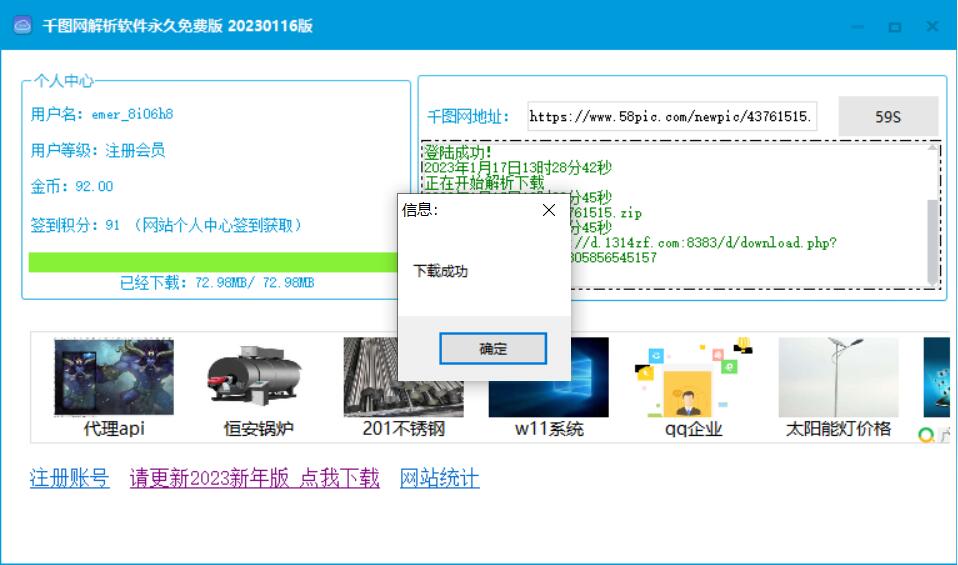Viewport: 958px width, 565px height.
Task: Click the 代理api caption text
Action: click(x=114, y=429)
